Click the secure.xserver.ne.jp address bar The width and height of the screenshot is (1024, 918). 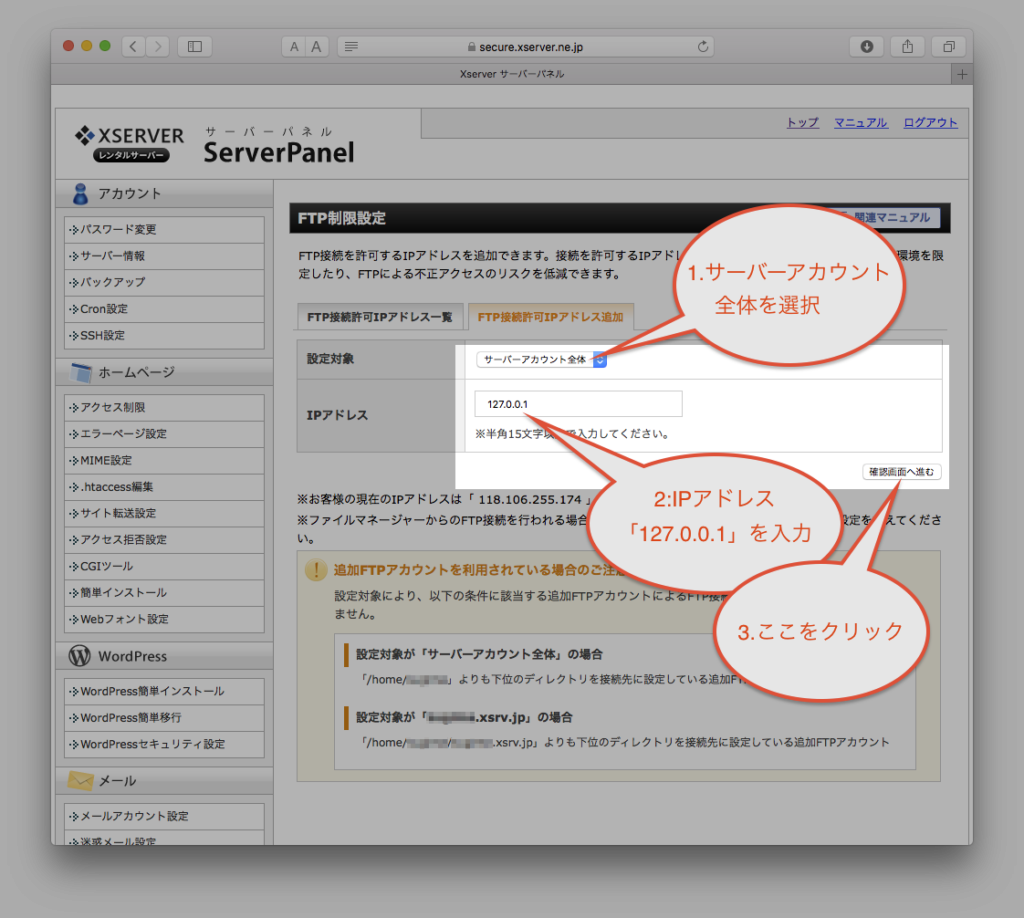point(526,46)
